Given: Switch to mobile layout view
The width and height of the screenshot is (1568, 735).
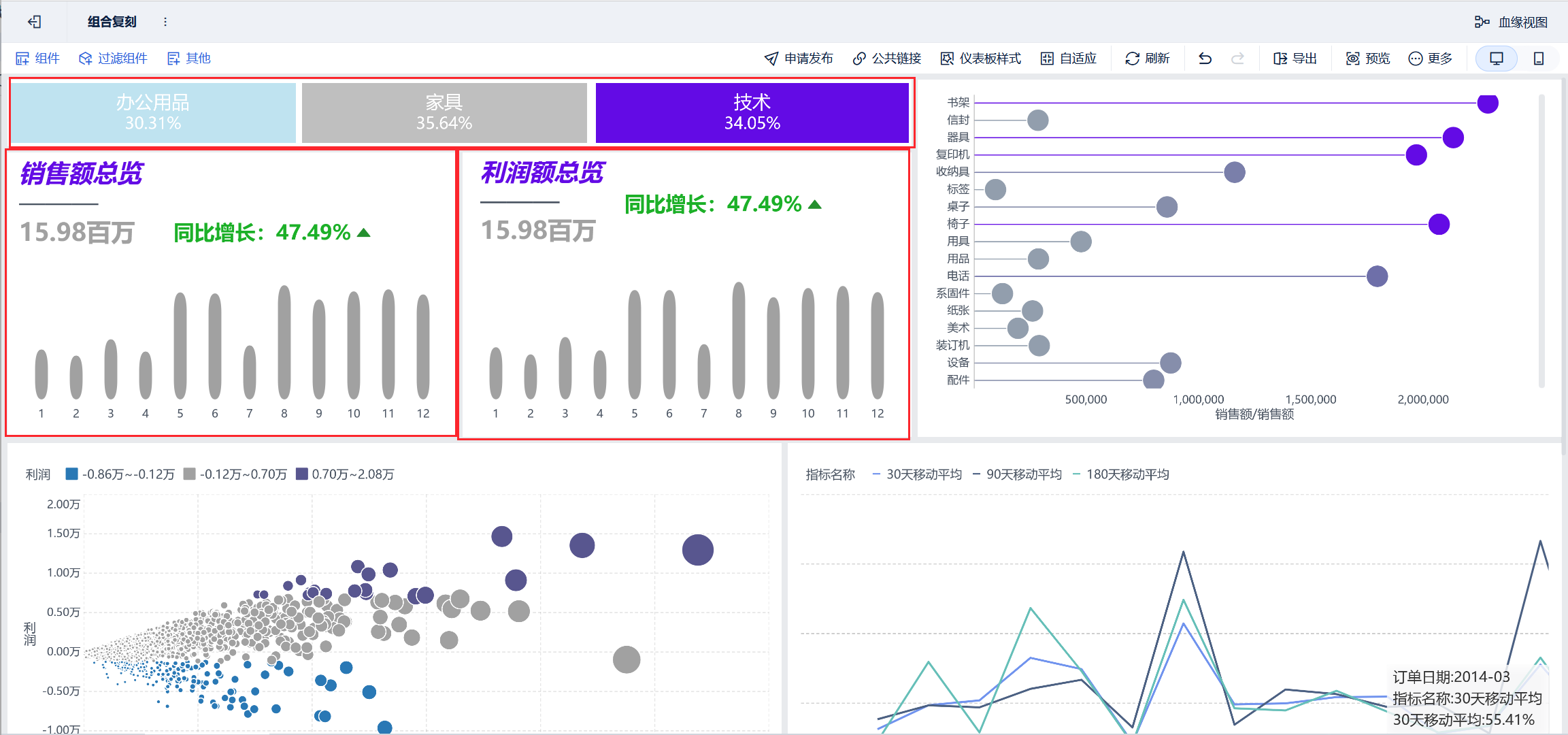Looking at the screenshot, I should (1538, 59).
